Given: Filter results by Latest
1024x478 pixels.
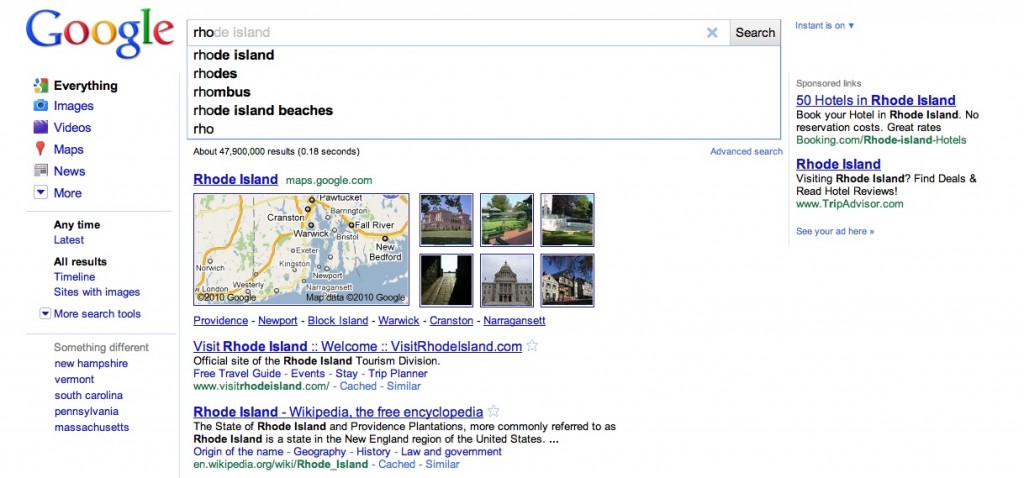Looking at the screenshot, I should (69, 240).
